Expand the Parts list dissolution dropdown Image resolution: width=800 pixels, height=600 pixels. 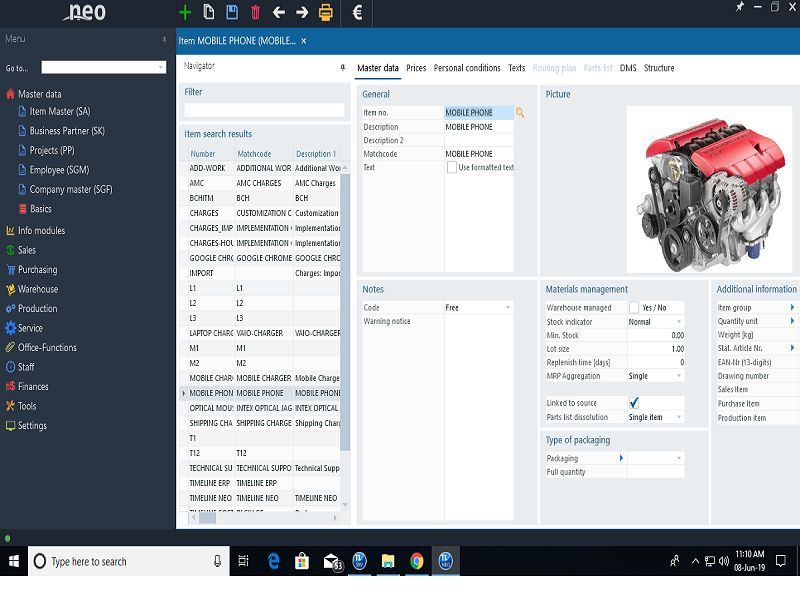[x=680, y=417]
